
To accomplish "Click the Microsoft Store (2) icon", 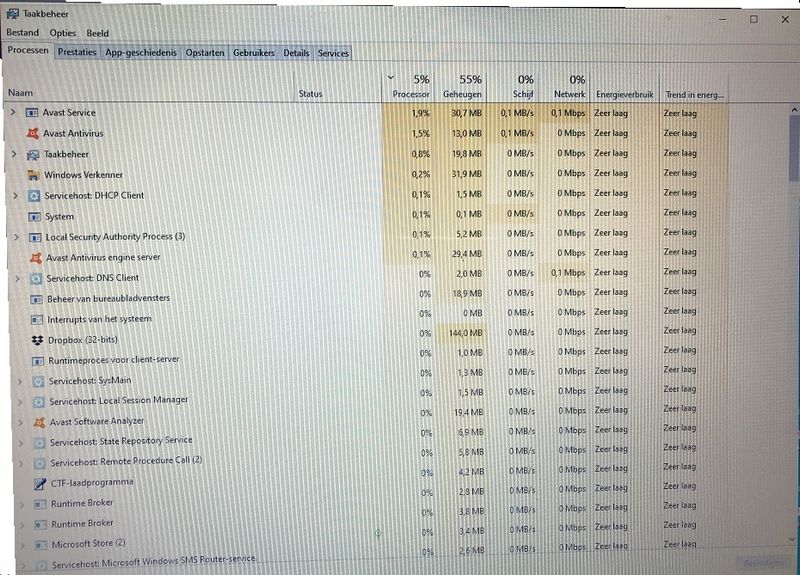I will coord(41,545).
